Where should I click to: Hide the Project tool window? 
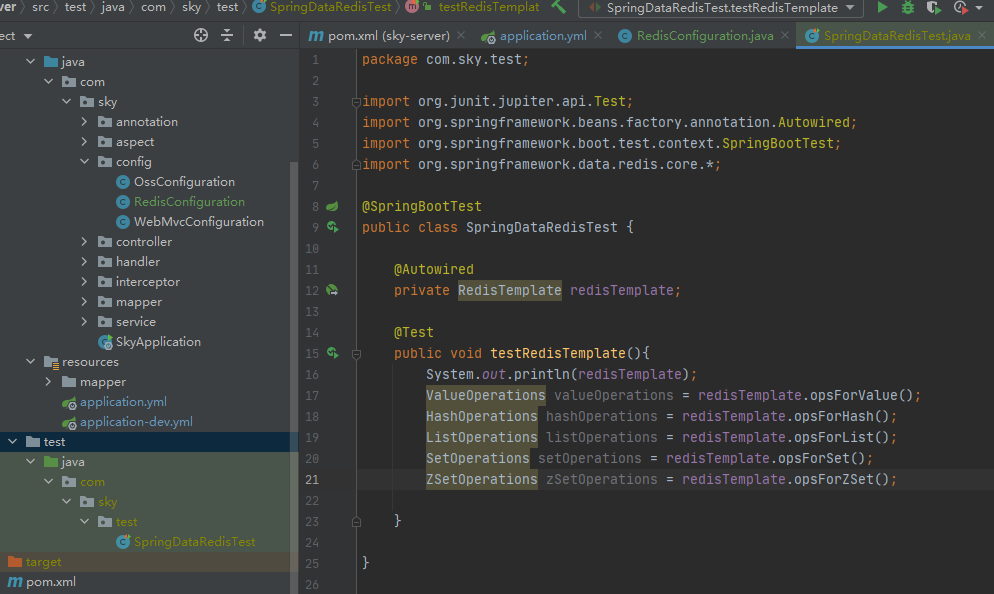[285, 35]
